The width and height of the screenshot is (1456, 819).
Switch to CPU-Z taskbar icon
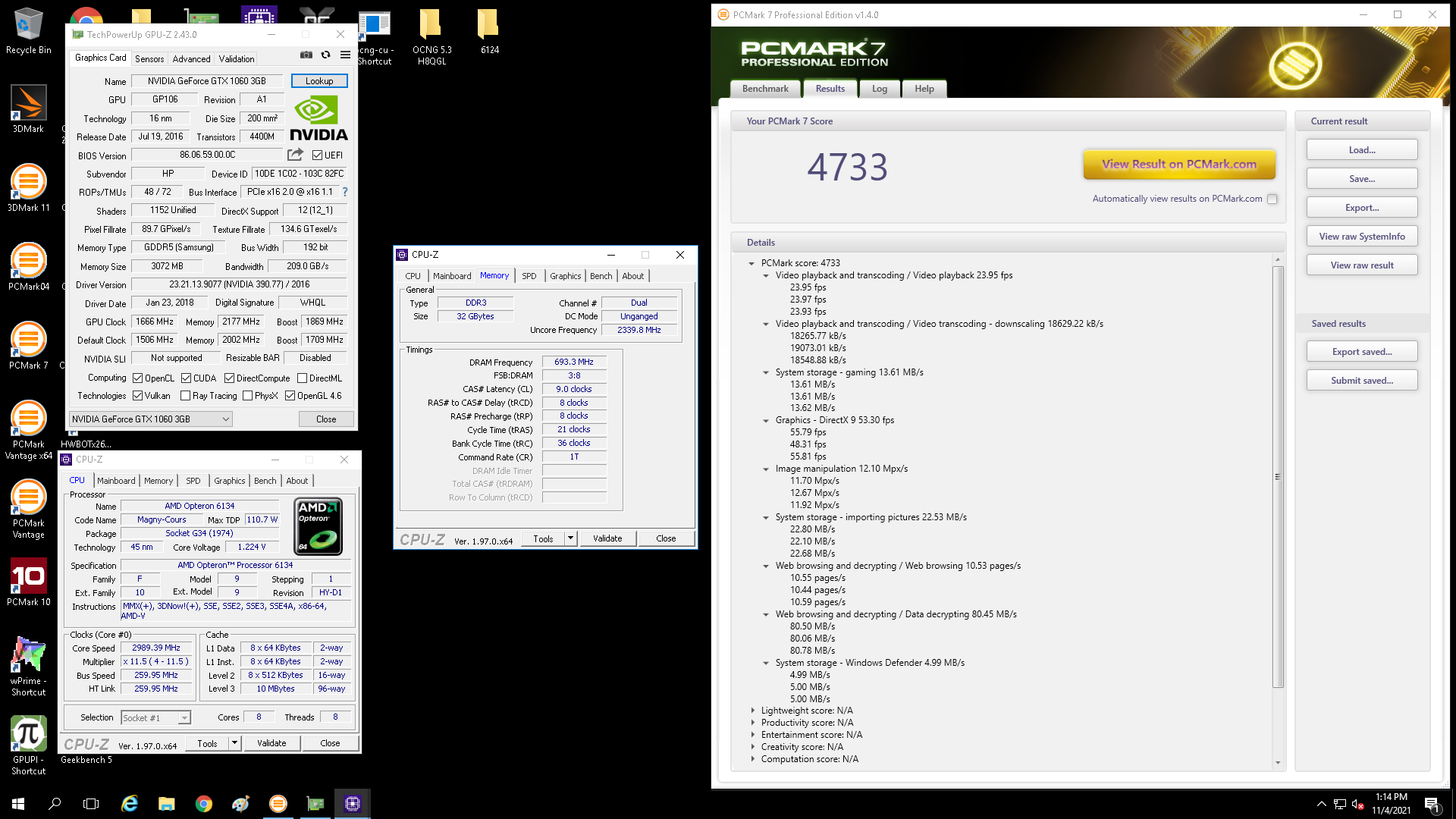pos(353,804)
